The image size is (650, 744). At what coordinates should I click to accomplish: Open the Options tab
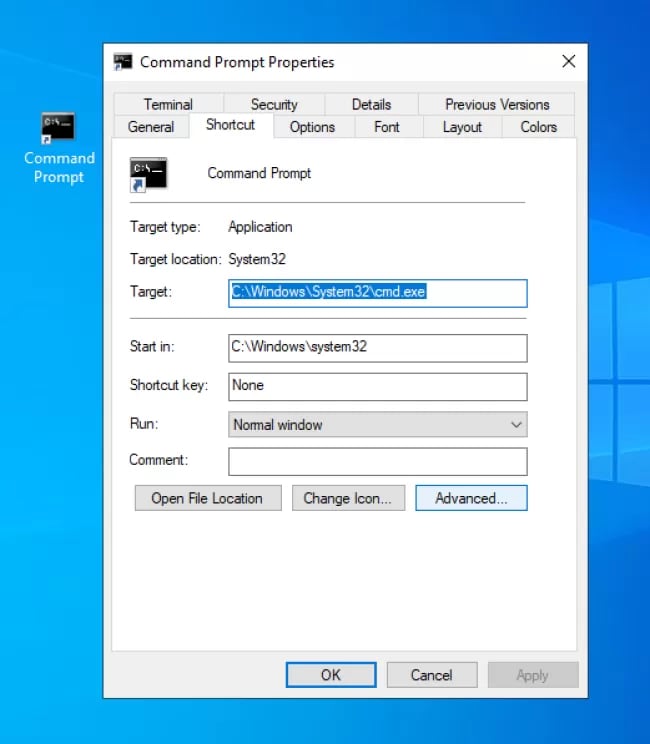click(x=312, y=127)
